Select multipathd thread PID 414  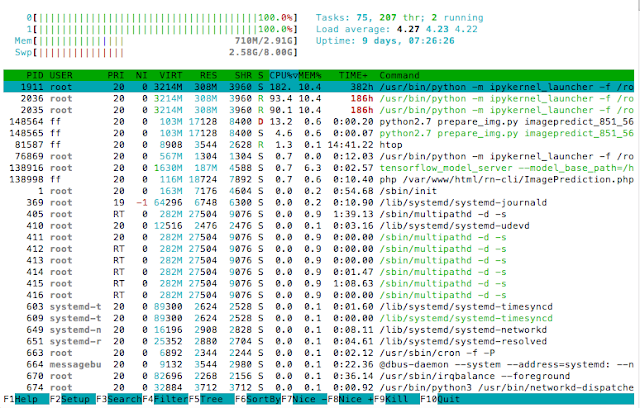[x=318, y=272]
